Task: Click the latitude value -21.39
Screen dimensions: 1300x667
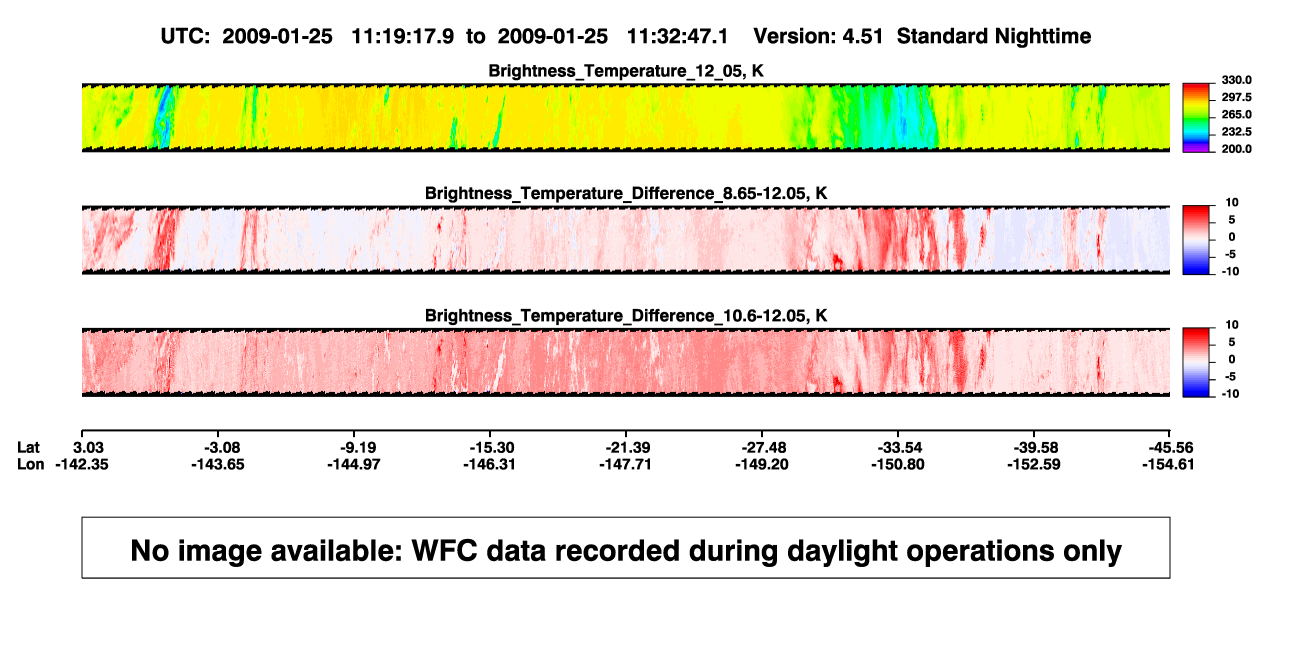Action: tap(626, 447)
